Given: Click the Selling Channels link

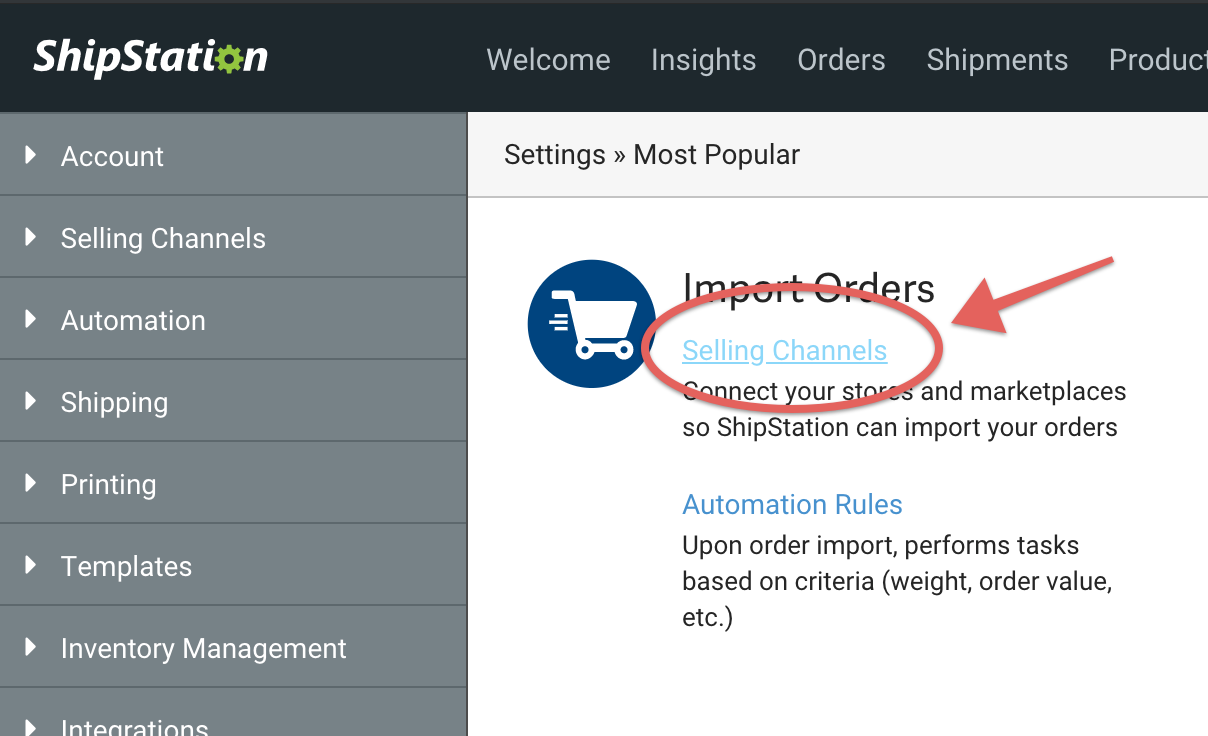Looking at the screenshot, I should [784, 351].
